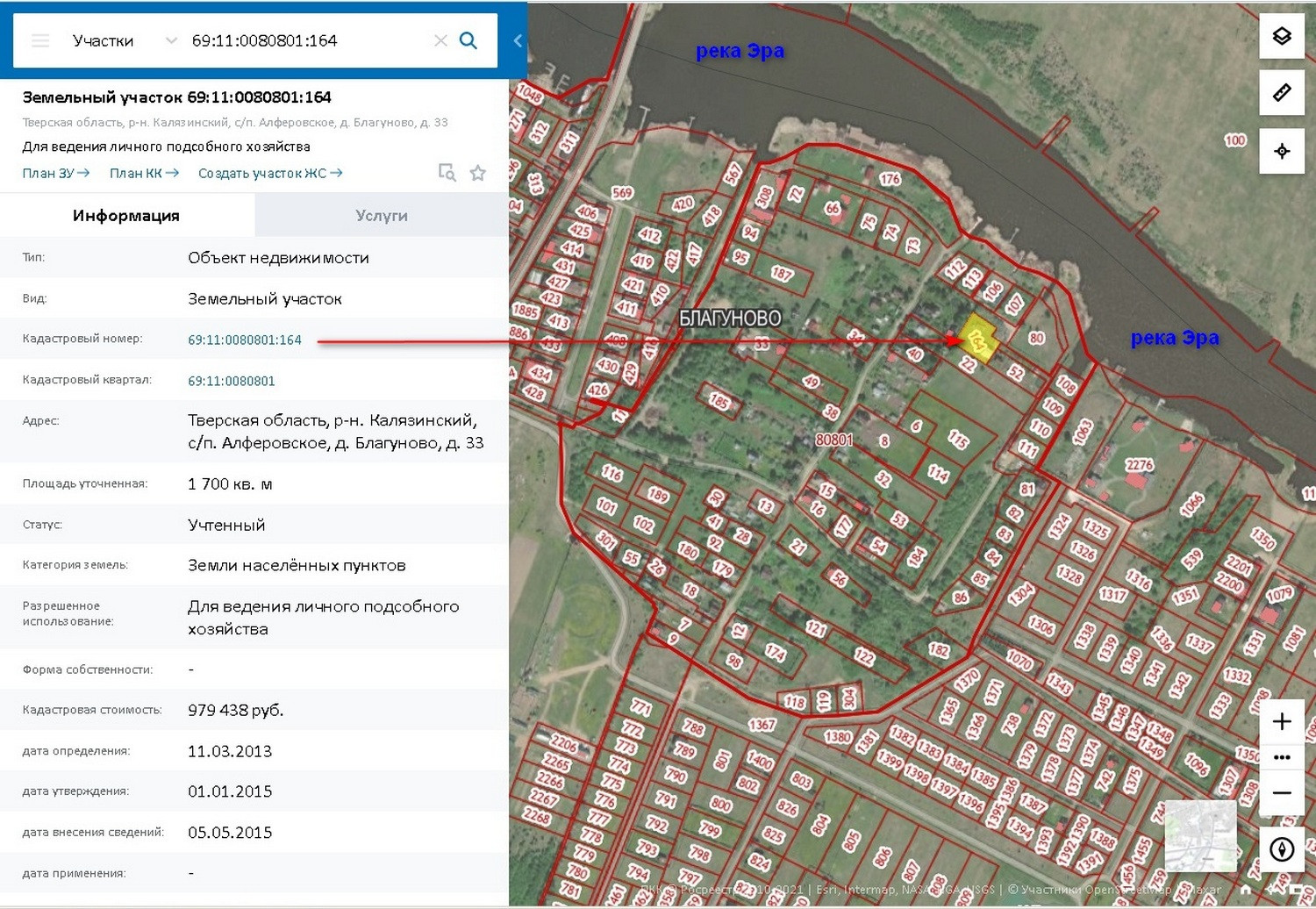Zoom in the map with plus button
Screen dimensions: 1316x909
coord(1282,721)
